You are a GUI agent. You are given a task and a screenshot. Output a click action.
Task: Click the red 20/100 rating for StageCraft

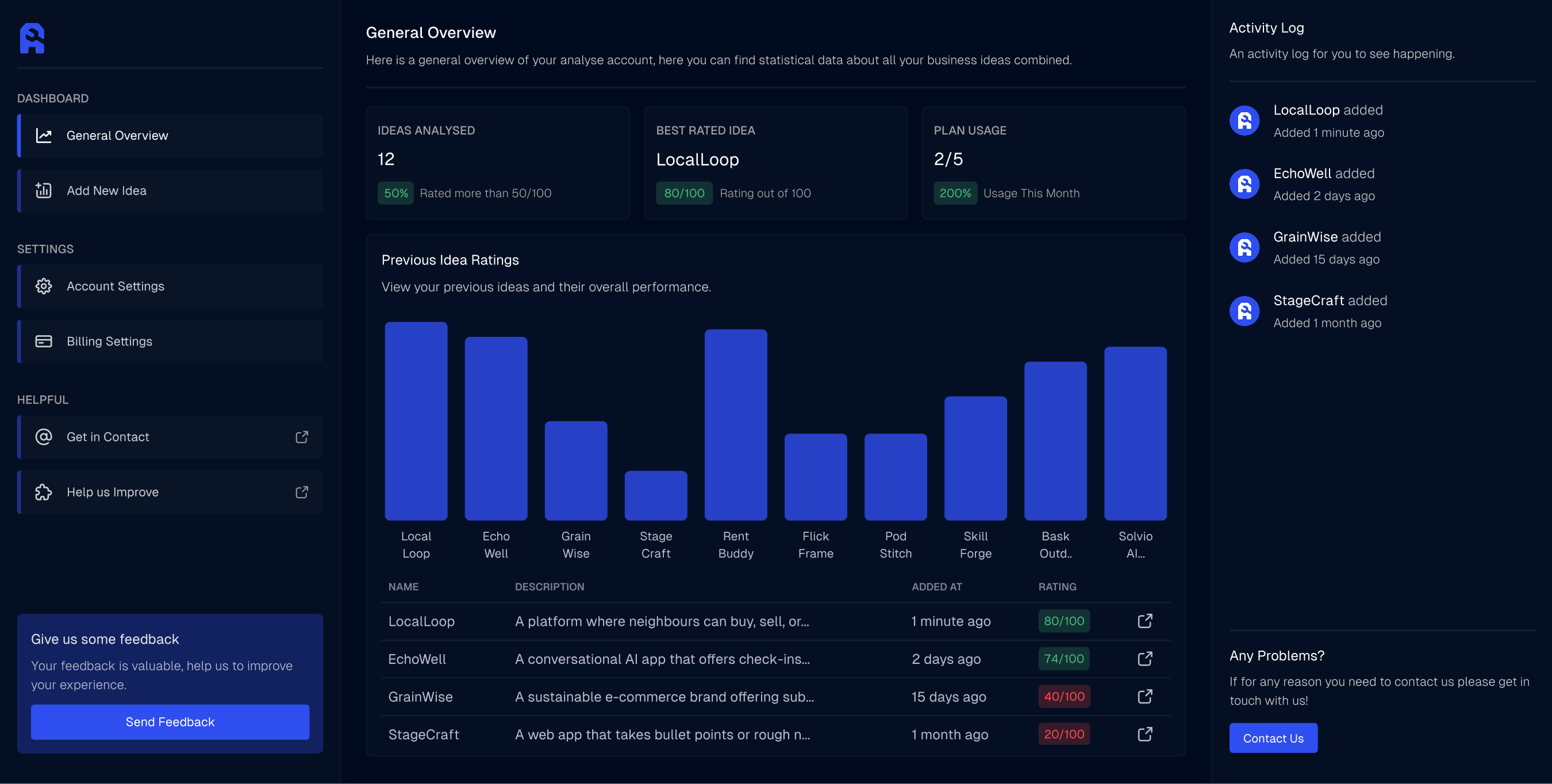(x=1063, y=735)
